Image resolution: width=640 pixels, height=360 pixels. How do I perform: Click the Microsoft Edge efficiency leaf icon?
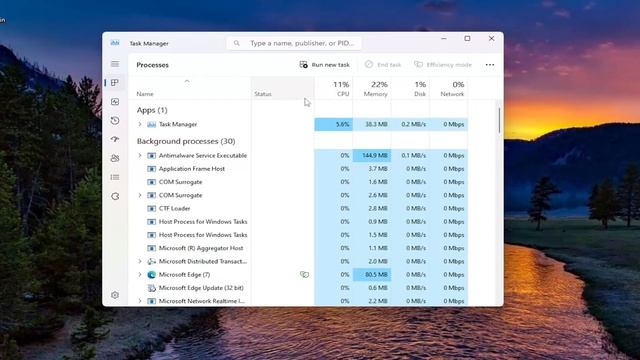(x=304, y=275)
